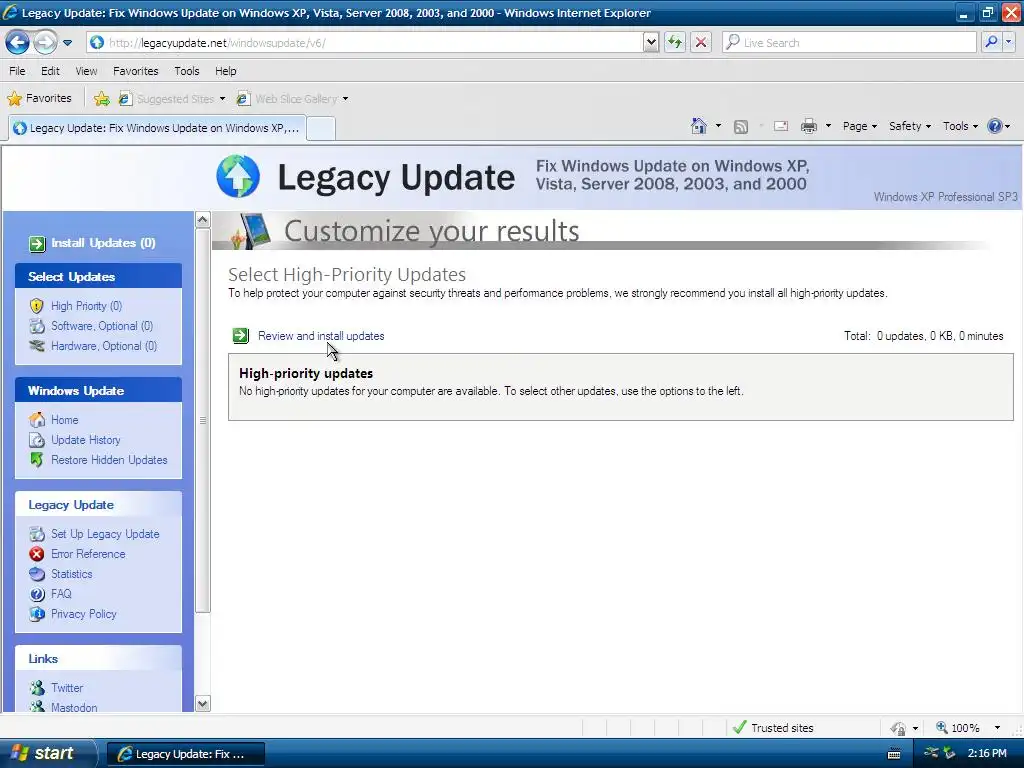Open a new blank tab
Screen dimensions: 1024x768
coord(321,129)
